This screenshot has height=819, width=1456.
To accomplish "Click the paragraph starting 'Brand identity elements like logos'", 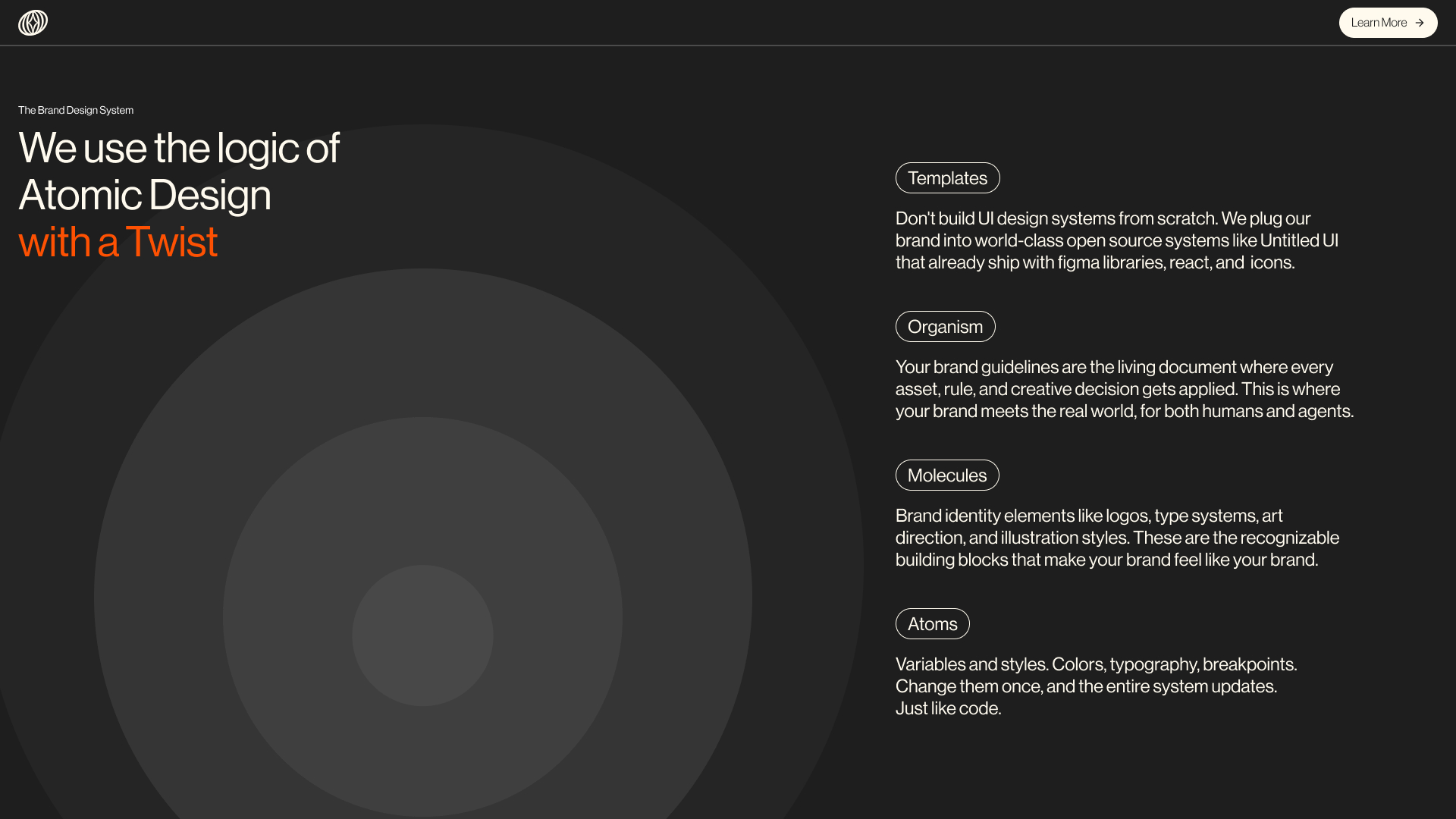I will click(x=1118, y=538).
